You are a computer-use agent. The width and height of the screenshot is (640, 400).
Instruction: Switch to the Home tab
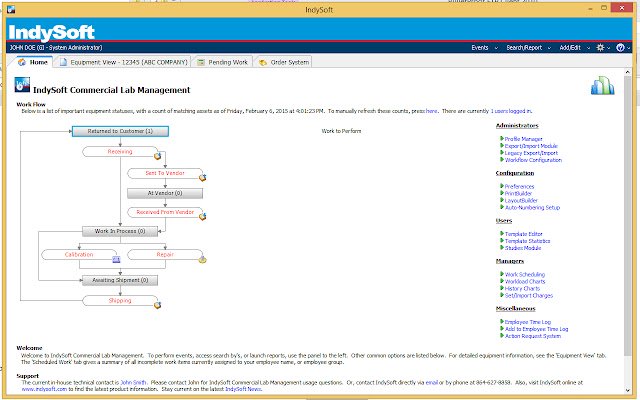point(33,62)
